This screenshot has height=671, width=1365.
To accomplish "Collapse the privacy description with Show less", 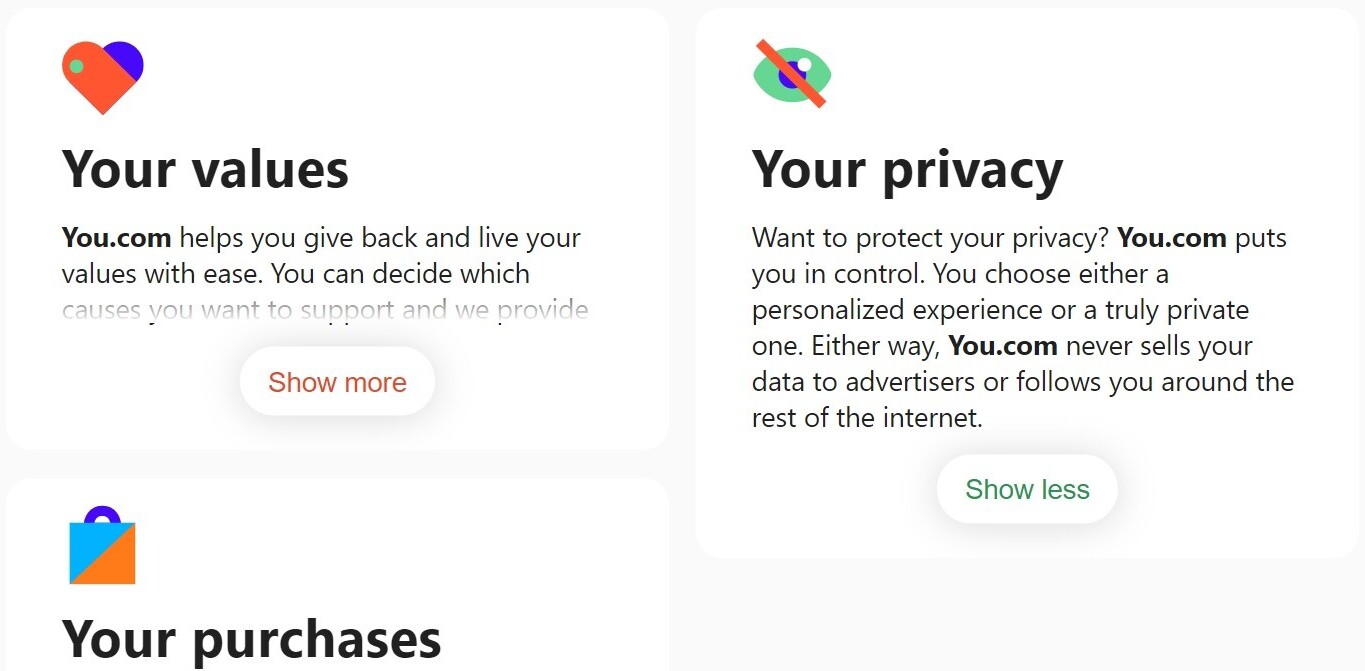I will [1027, 489].
